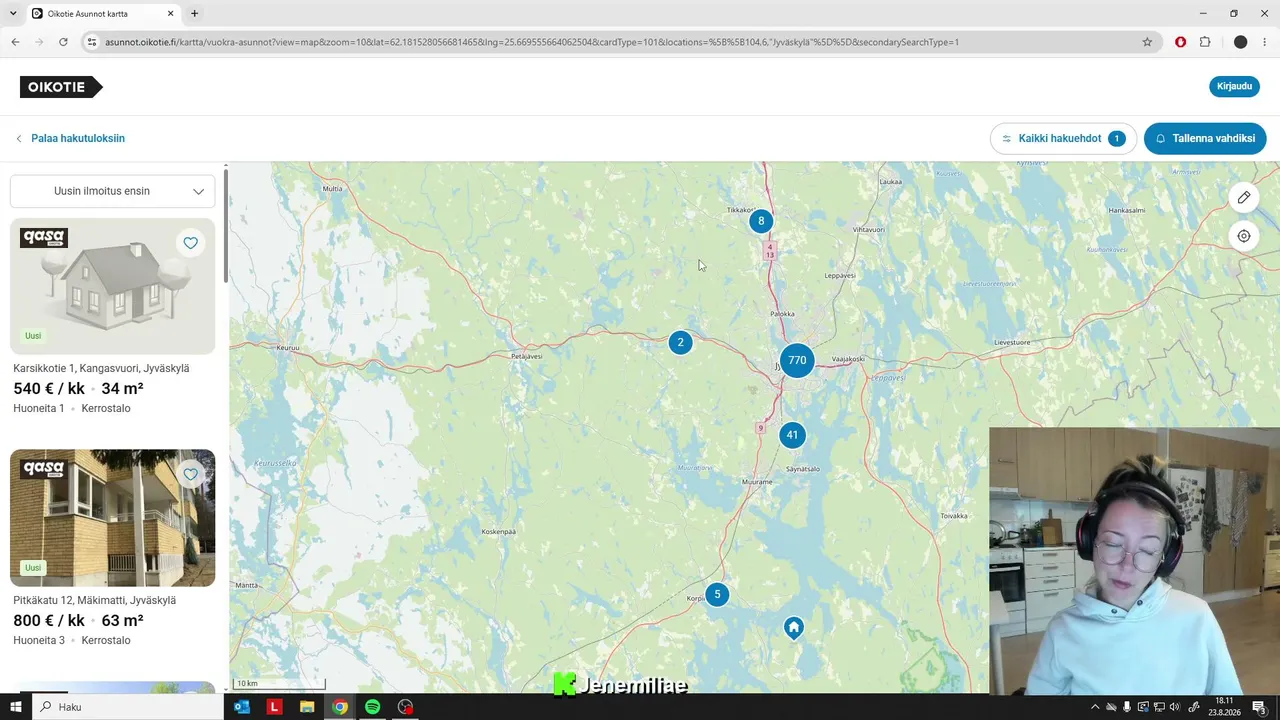Click the Karsikkotie 1, Kangasvuori address text
1280x720 pixels.
(x=101, y=368)
